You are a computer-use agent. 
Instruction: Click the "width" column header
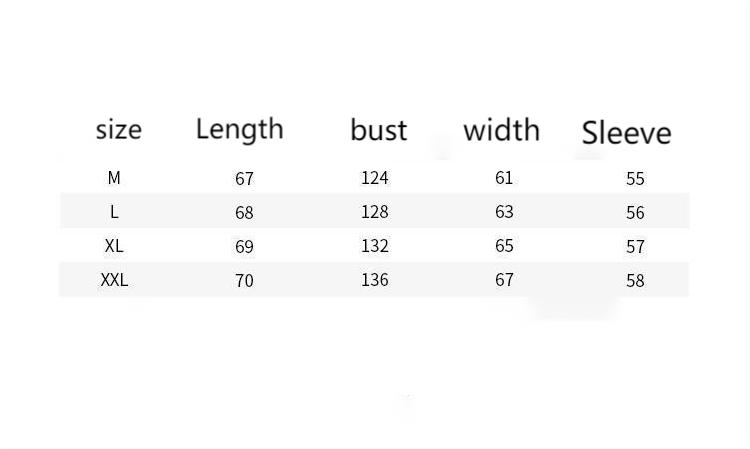501,130
